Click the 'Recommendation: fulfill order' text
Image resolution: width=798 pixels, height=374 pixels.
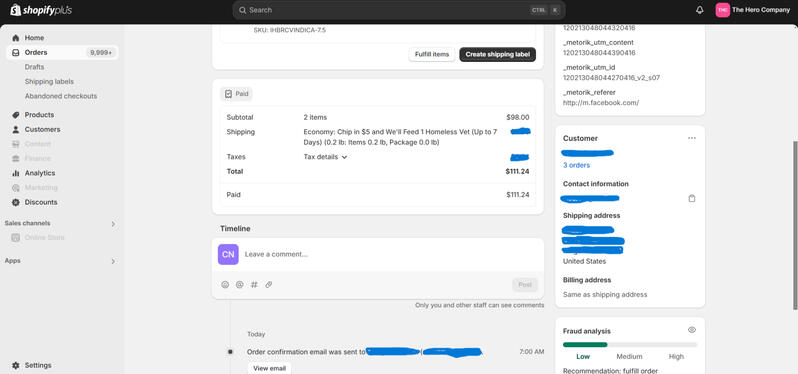click(x=610, y=371)
